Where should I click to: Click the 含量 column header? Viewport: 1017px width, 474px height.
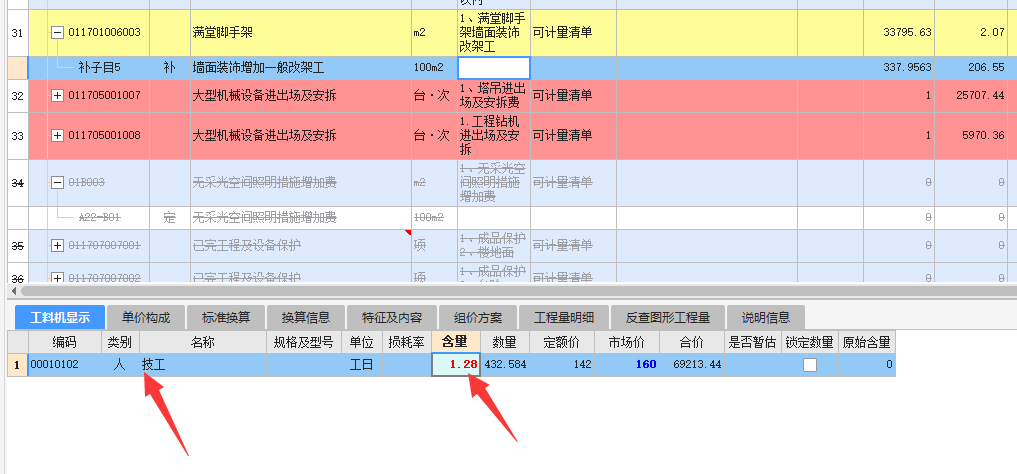[x=455, y=342]
